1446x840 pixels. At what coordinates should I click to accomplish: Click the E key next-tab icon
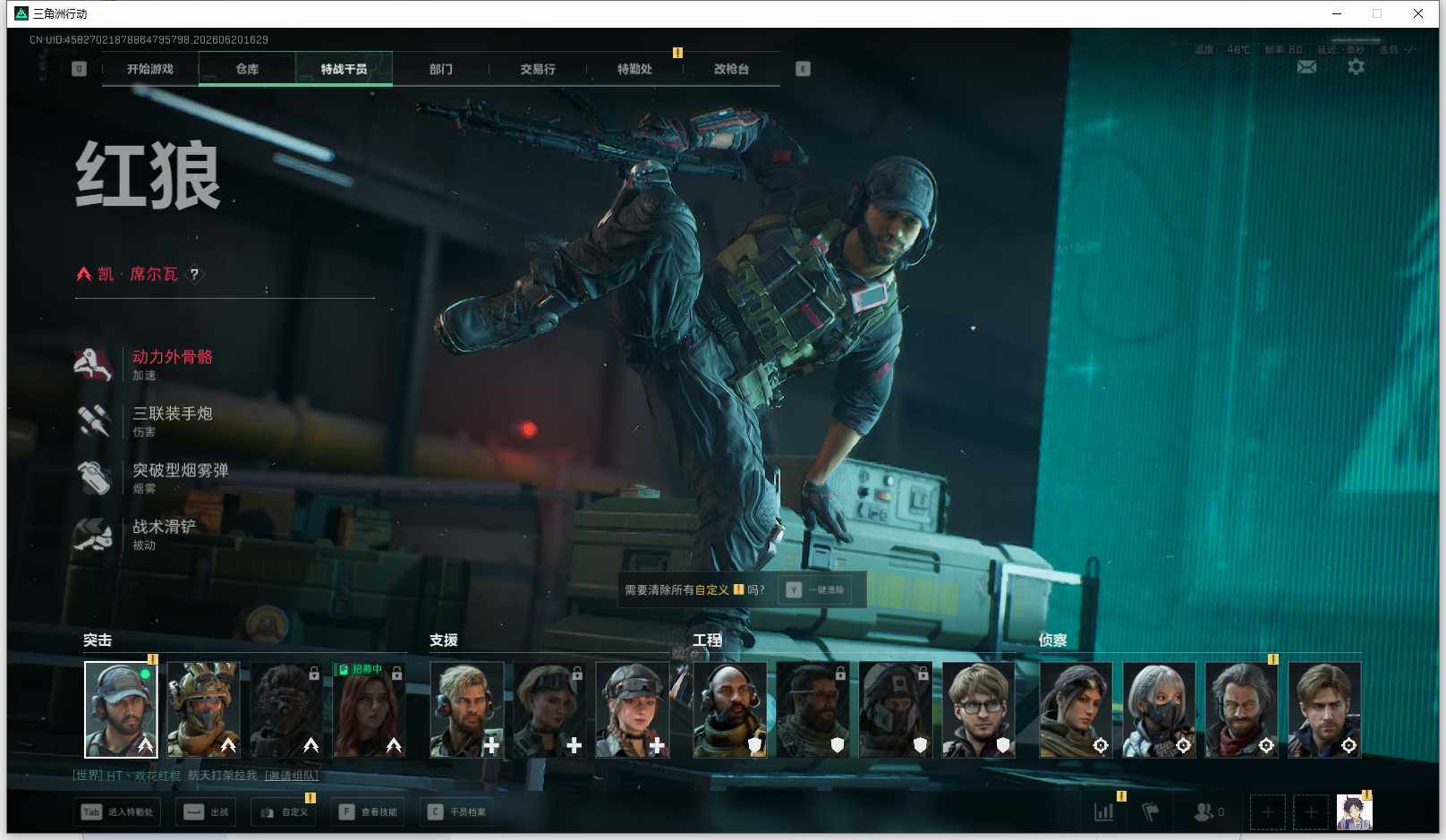point(803,69)
